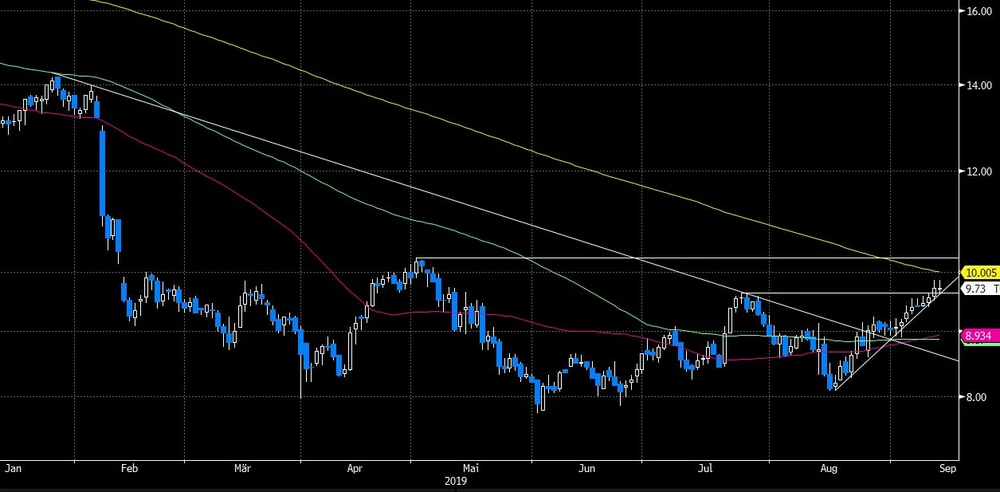Click the 2019 year label
1000x492 pixels.
click(x=457, y=481)
